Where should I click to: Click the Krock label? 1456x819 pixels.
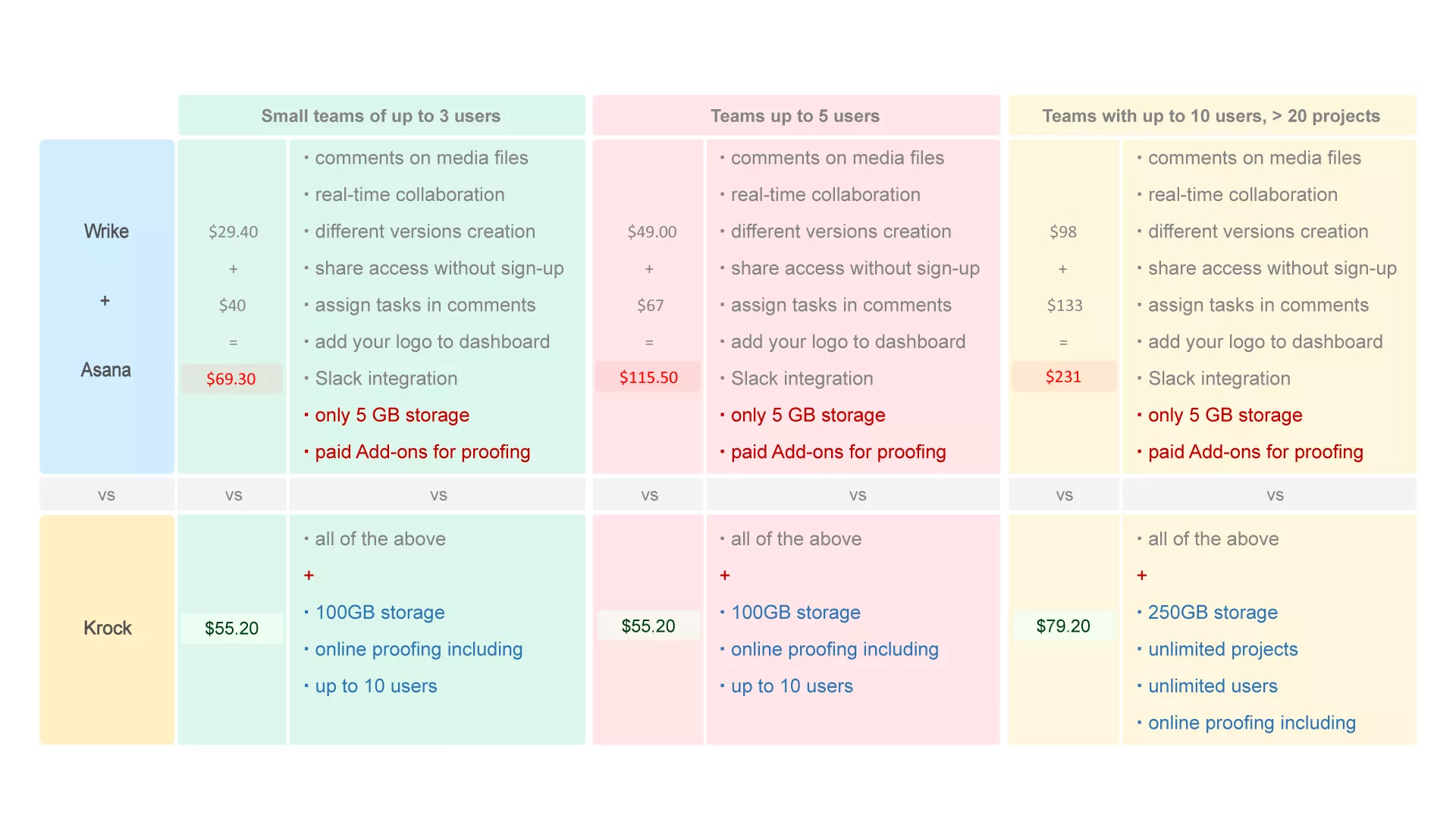(107, 628)
